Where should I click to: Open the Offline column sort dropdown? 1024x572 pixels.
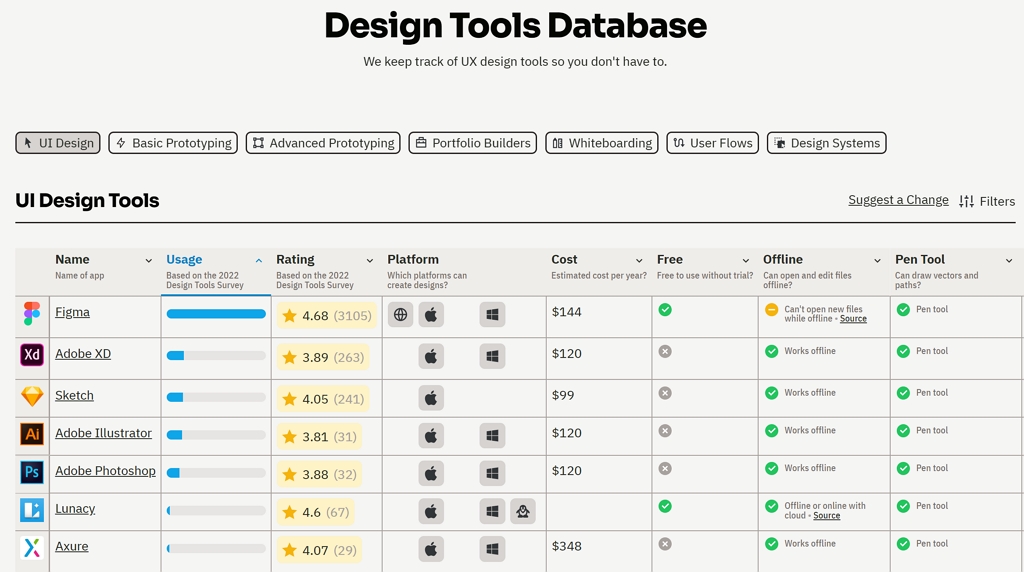(878, 261)
